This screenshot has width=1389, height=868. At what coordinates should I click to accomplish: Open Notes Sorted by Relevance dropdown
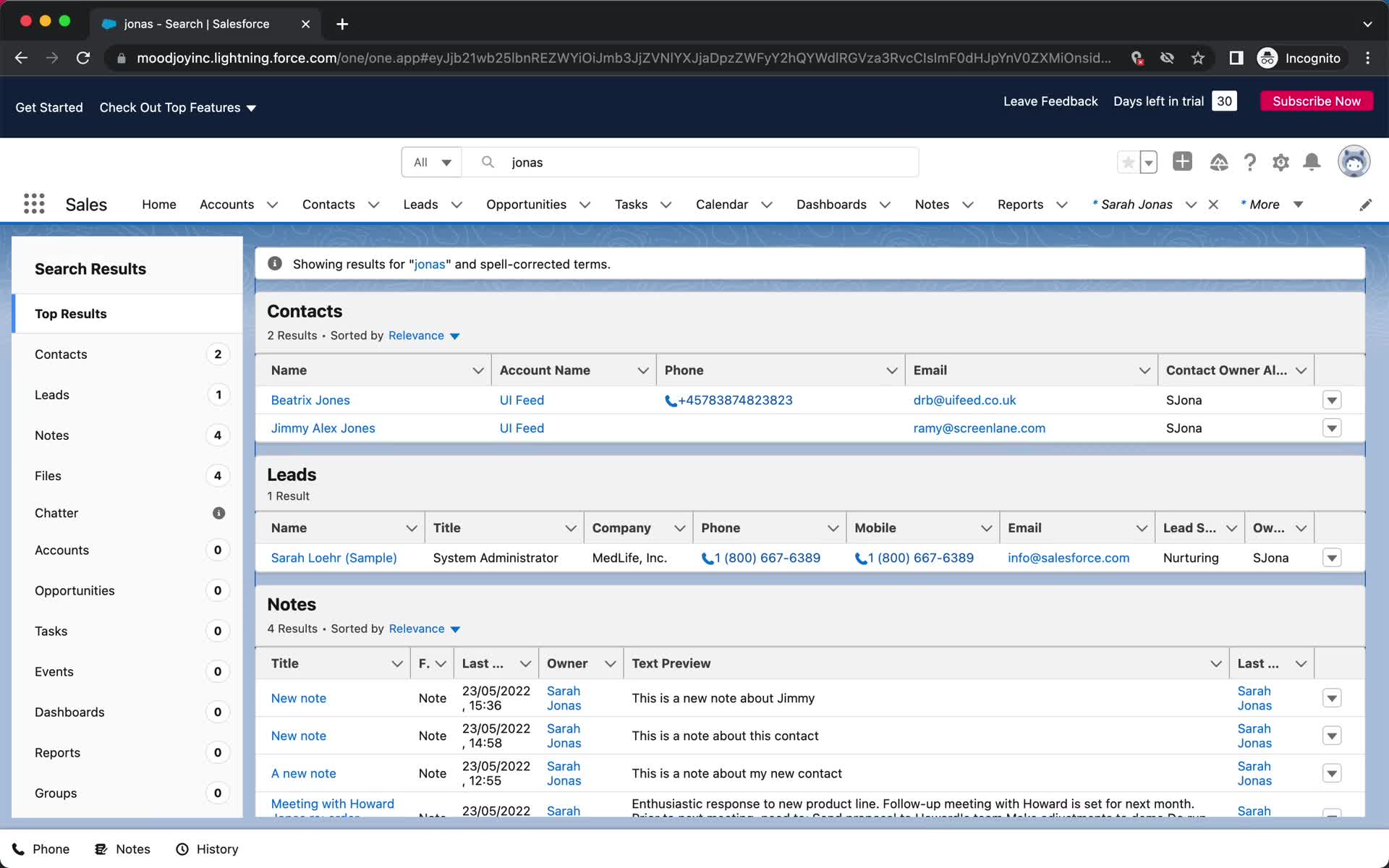point(425,629)
